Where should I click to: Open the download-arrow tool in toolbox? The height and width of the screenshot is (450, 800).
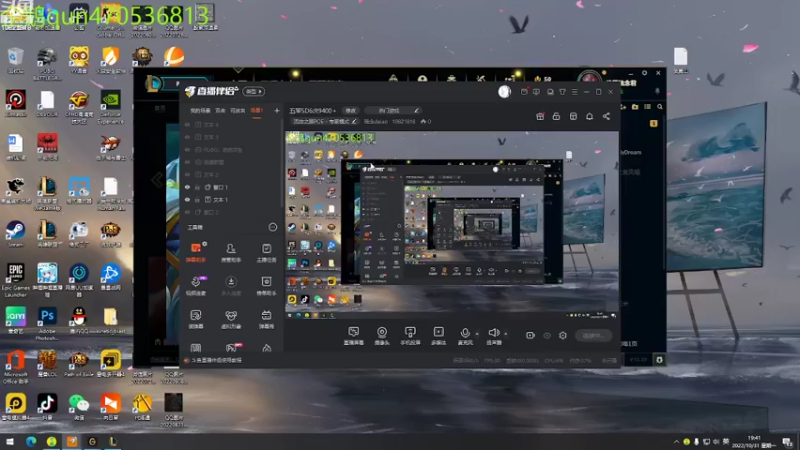point(231,286)
